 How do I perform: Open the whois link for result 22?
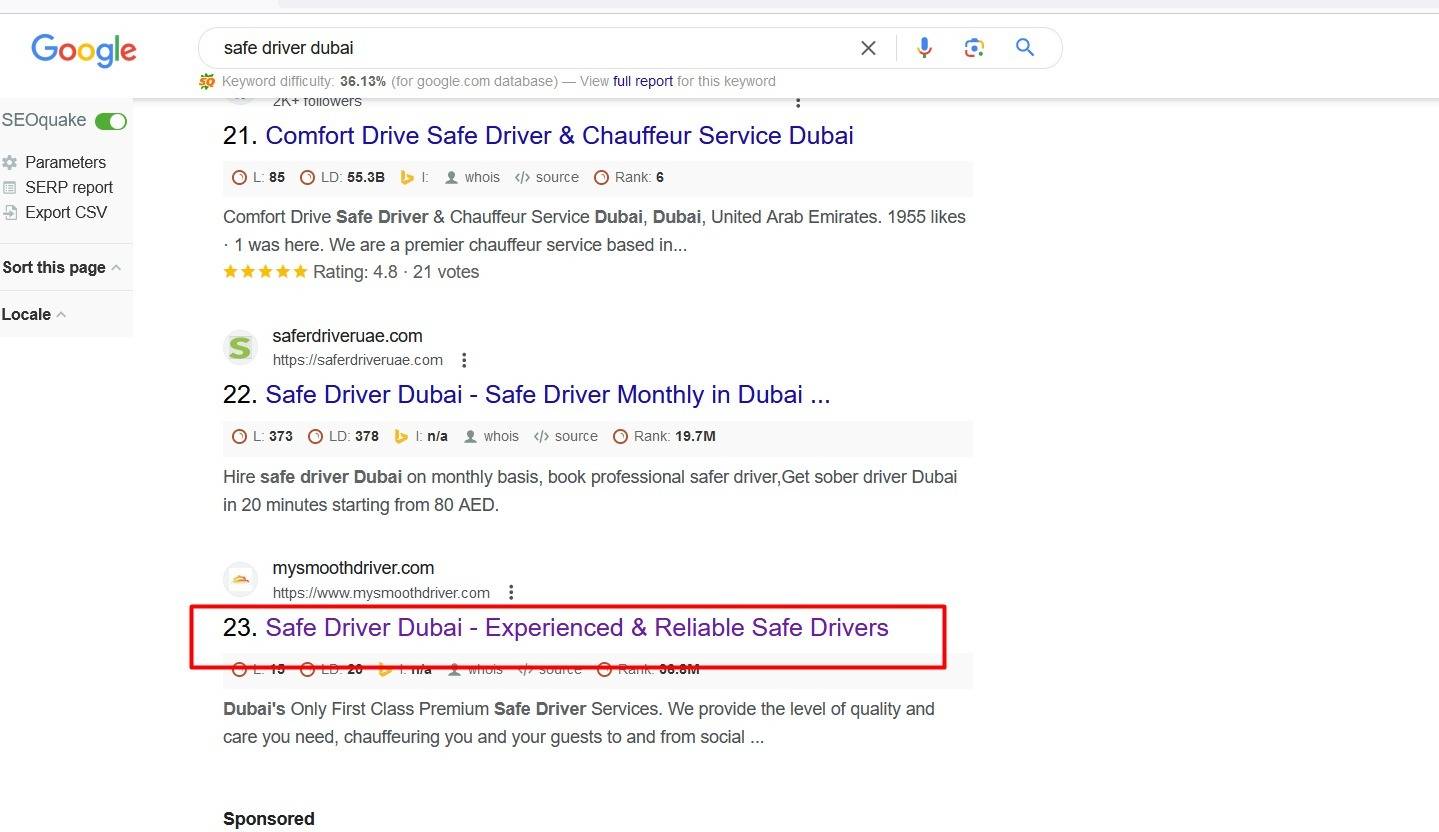click(492, 436)
